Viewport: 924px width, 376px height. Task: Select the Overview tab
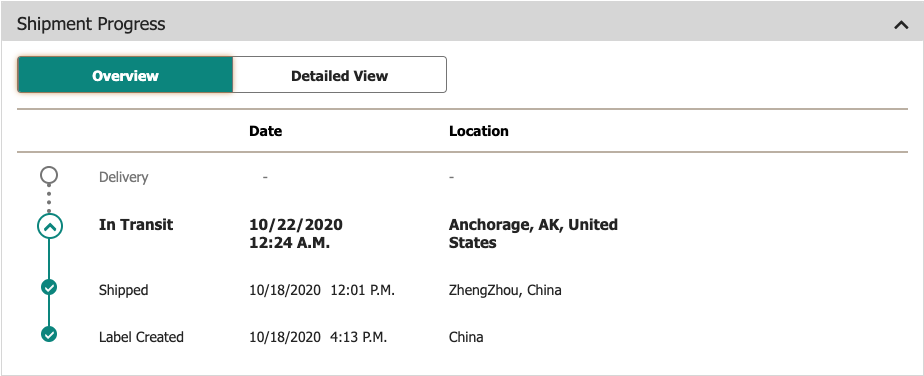pyautogui.click(x=125, y=75)
